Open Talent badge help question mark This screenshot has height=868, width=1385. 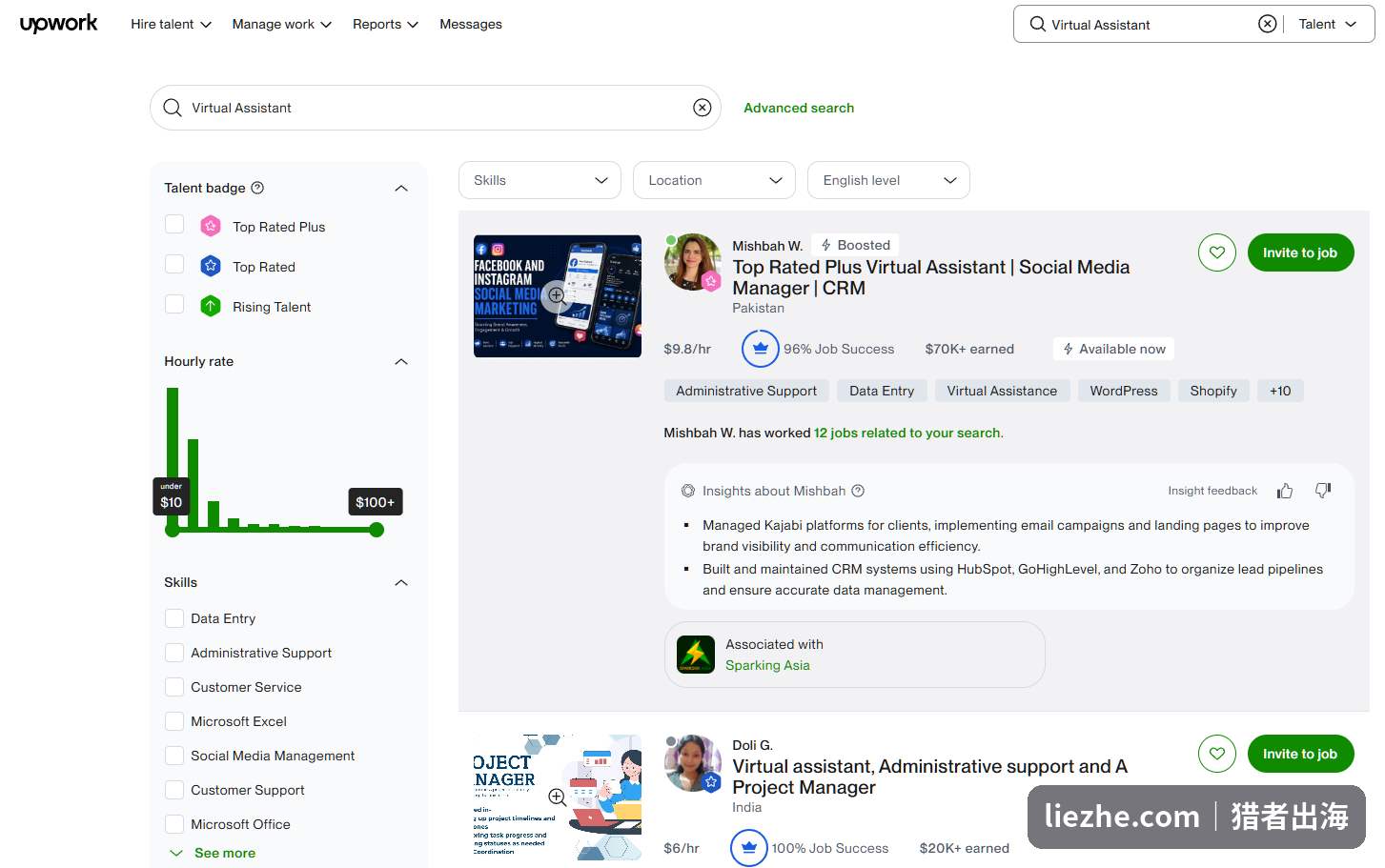257,188
